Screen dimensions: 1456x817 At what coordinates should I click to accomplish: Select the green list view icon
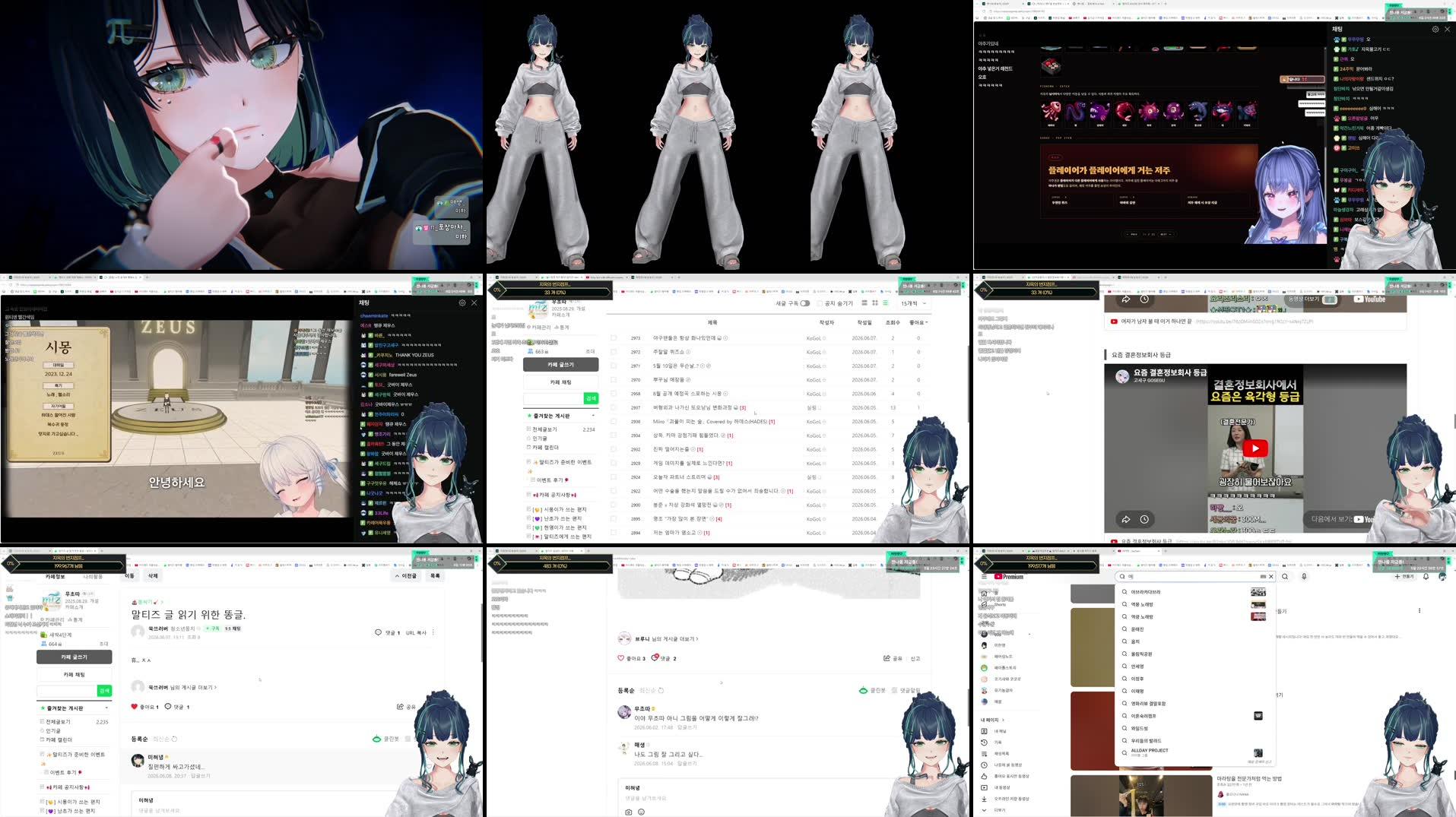pyautogui.click(x=885, y=303)
